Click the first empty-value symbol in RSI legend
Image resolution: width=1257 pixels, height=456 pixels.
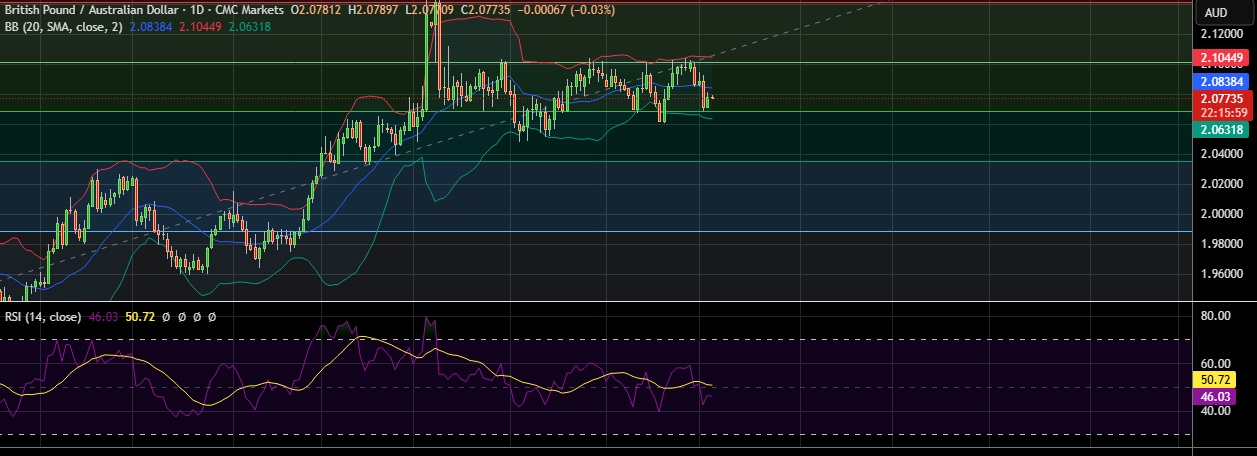click(168, 316)
